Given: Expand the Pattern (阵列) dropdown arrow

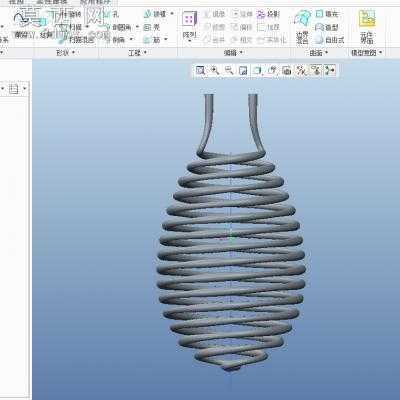Looking at the screenshot, I should click(x=189, y=41).
